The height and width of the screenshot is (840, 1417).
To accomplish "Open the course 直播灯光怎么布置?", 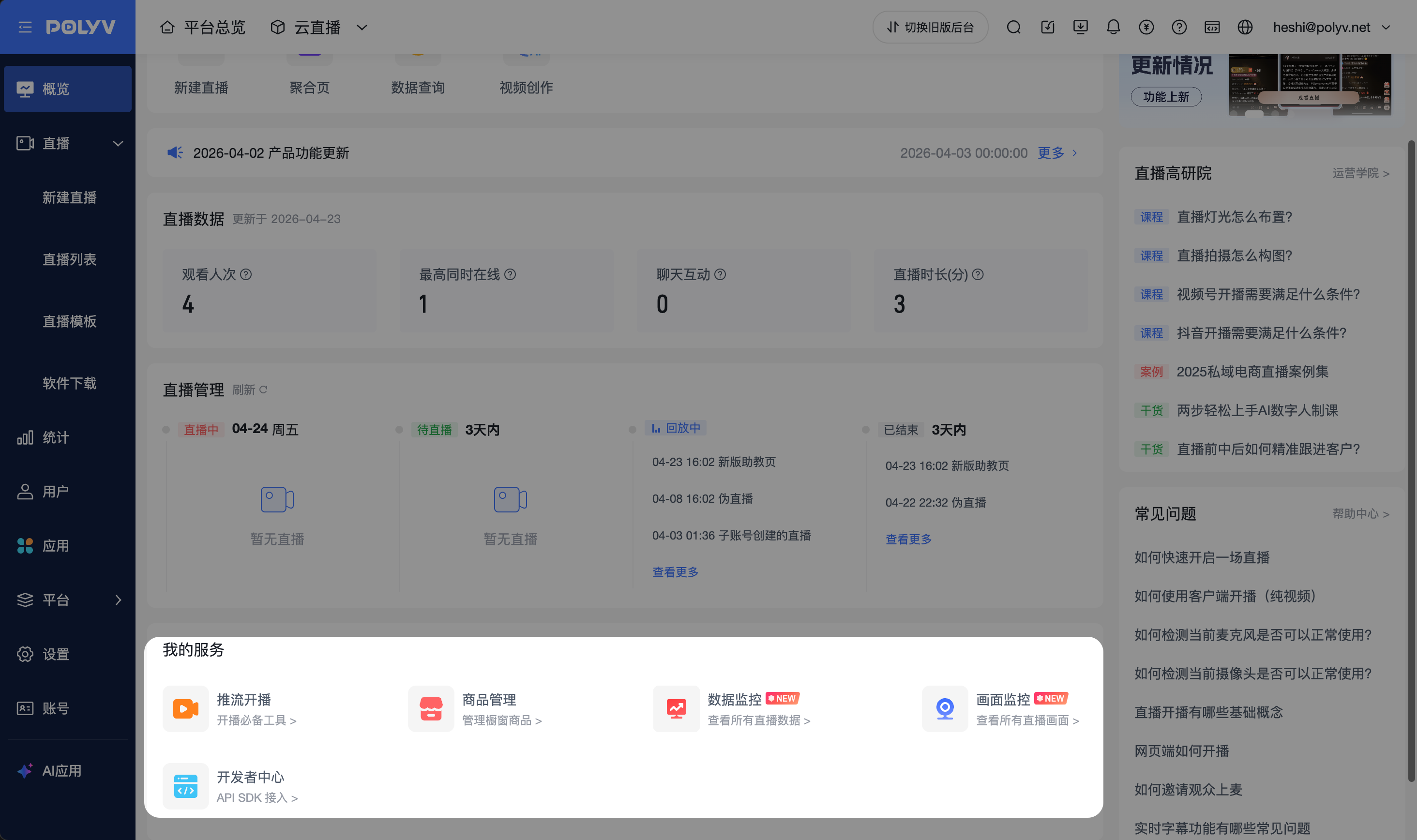I will click(1234, 217).
